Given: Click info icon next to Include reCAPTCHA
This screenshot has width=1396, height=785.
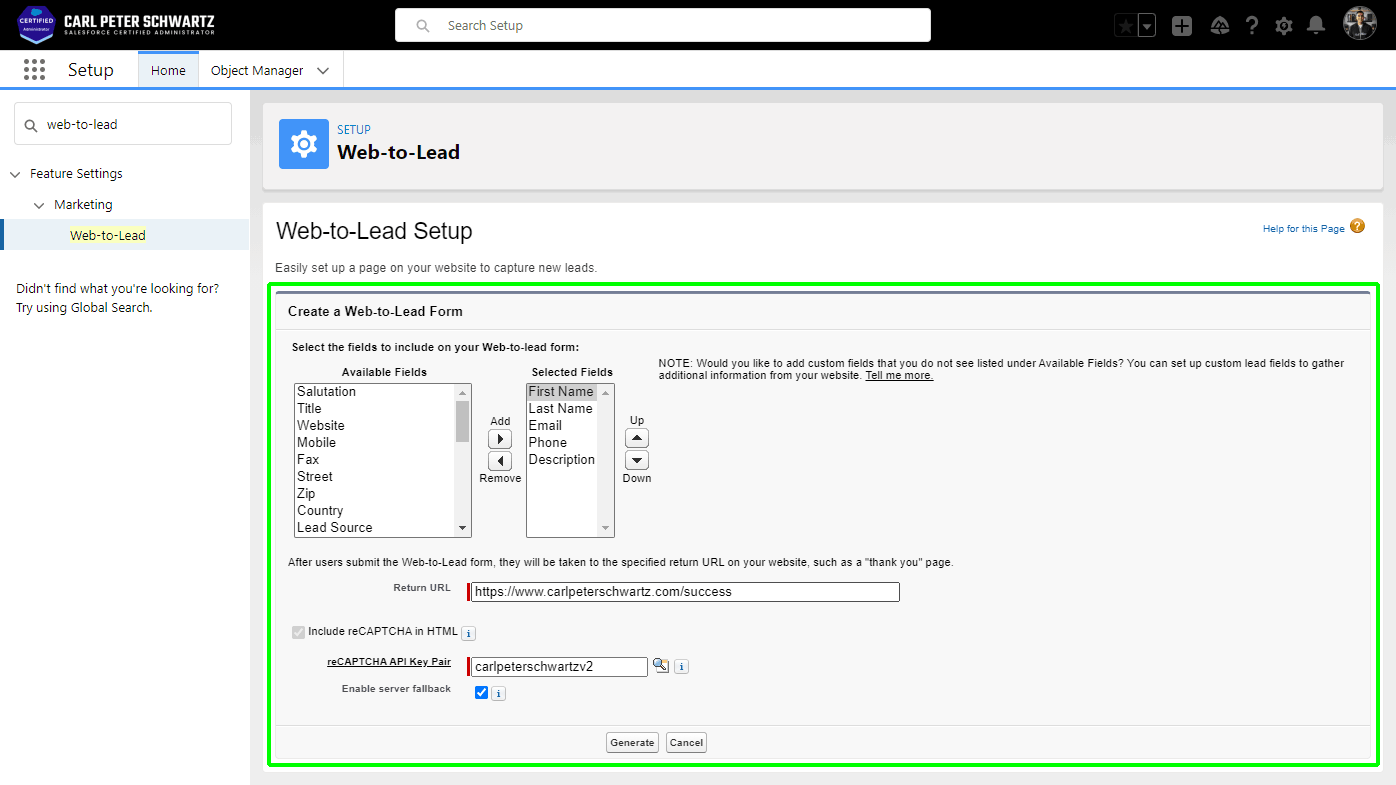Looking at the screenshot, I should pyautogui.click(x=469, y=633).
